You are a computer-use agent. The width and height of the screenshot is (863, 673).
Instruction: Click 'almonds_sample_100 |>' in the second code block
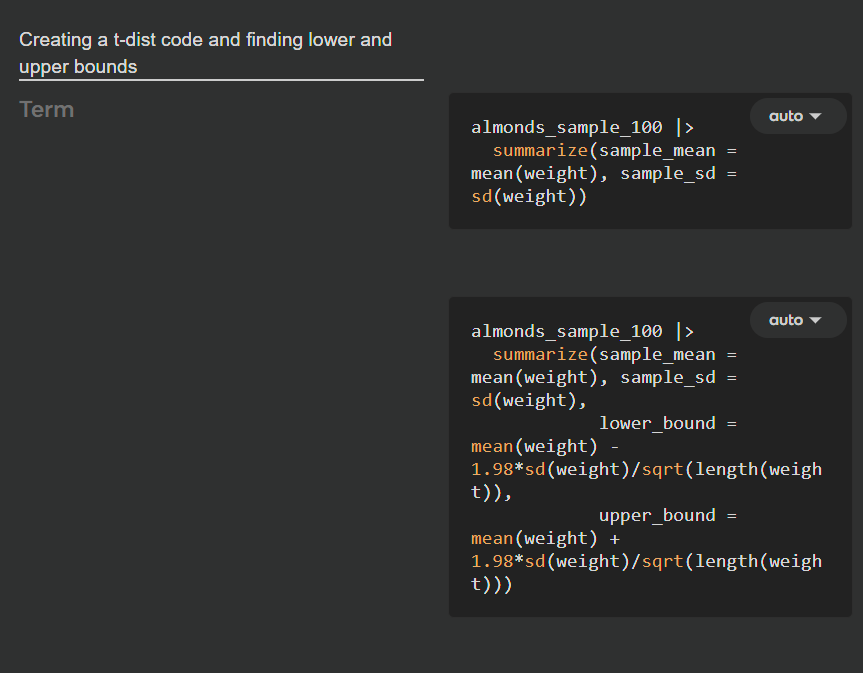point(582,331)
